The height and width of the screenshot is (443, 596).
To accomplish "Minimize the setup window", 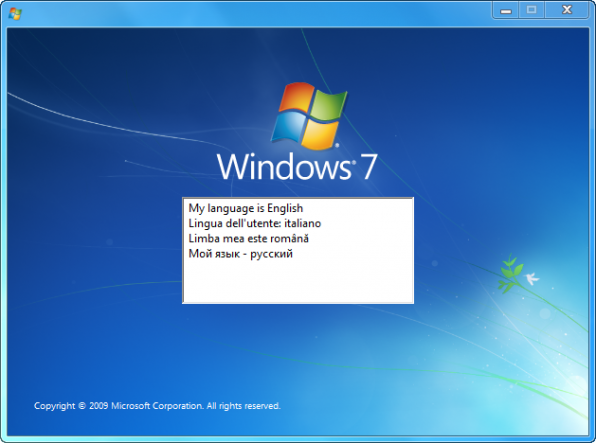I will click(x=506, y=10).
